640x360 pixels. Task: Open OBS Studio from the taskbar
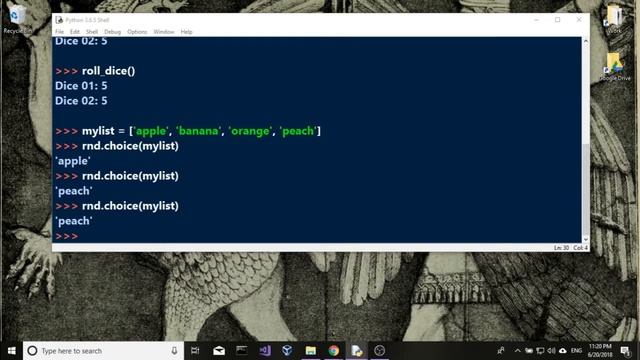pyautogui.click(x=380, y=351)
